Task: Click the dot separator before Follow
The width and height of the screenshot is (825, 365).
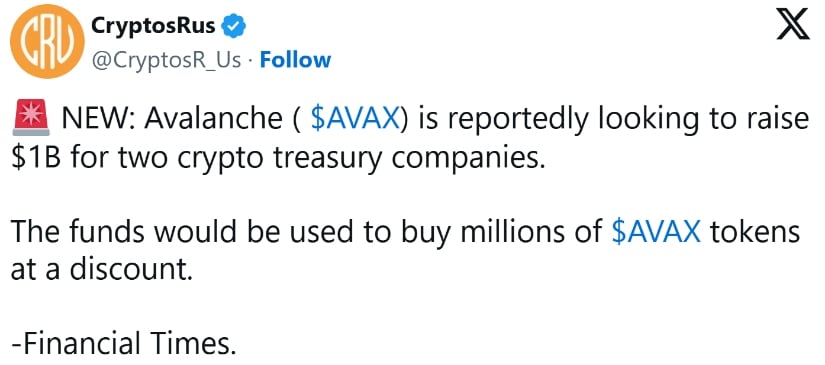Action: coord(251,61)
